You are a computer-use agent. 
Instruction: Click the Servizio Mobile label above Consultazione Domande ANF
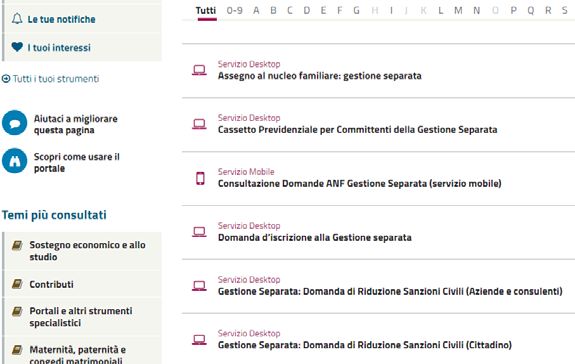pyautogui.click(x=246, y=172)
